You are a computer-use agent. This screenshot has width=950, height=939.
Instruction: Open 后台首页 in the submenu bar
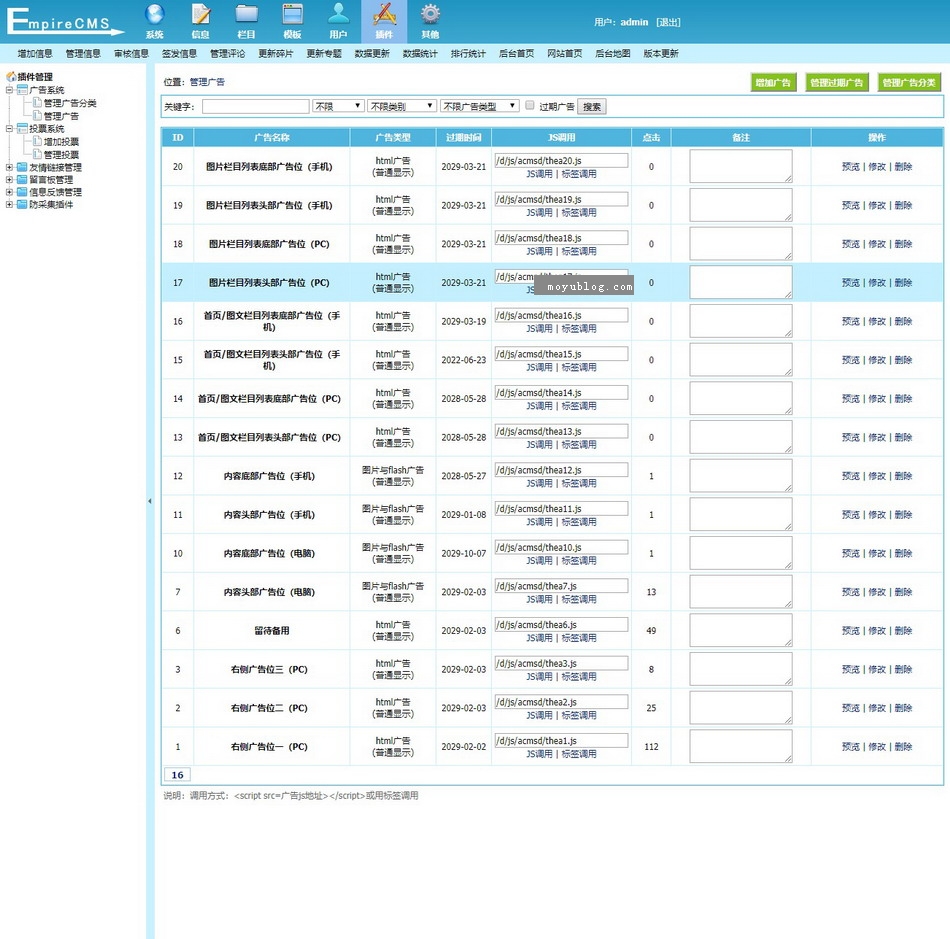pyautogui.click(x=516, y=53)
